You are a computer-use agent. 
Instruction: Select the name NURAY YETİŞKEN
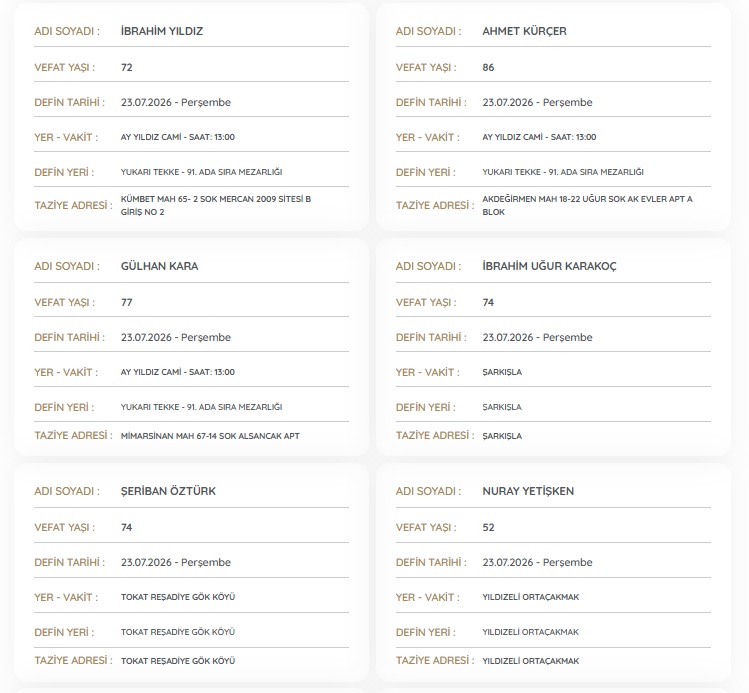528,491
